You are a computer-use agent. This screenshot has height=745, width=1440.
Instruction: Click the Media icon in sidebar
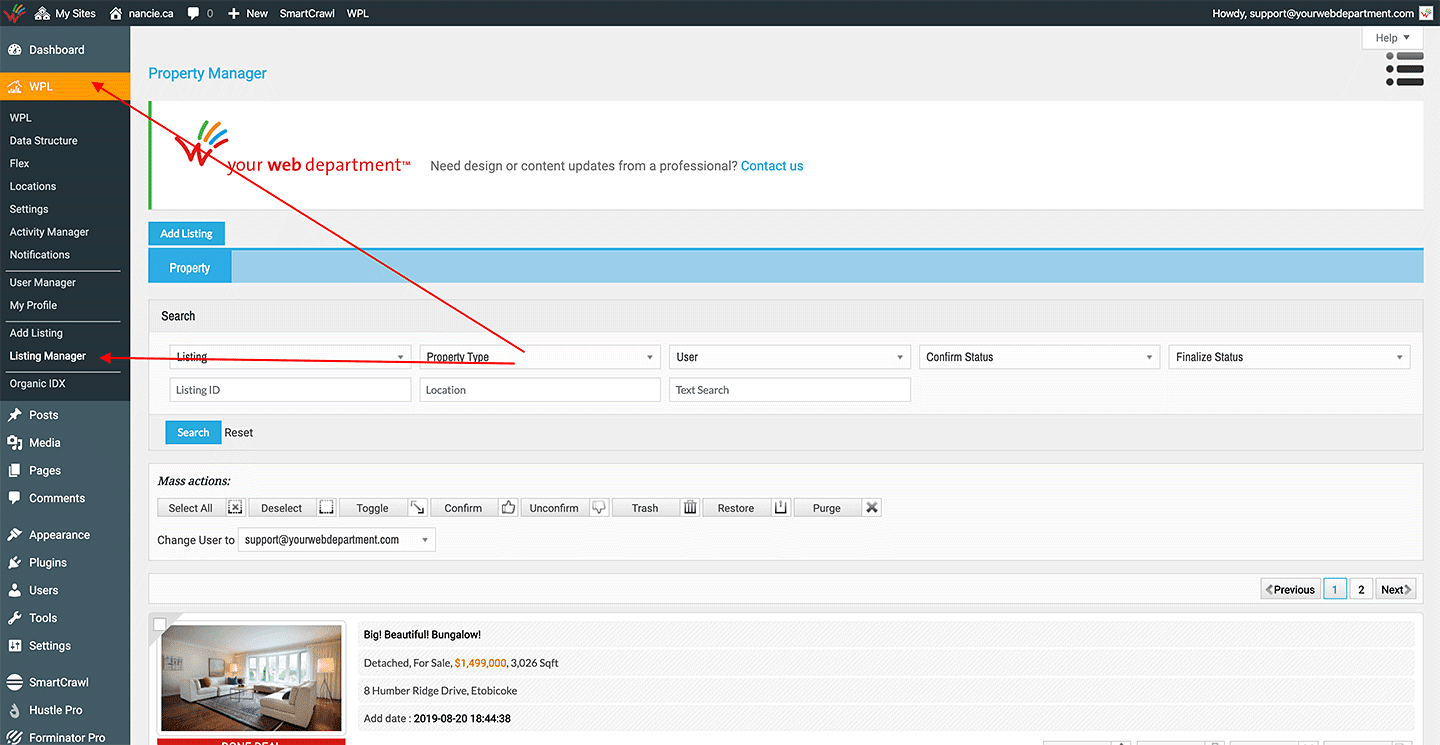(14, 443)
